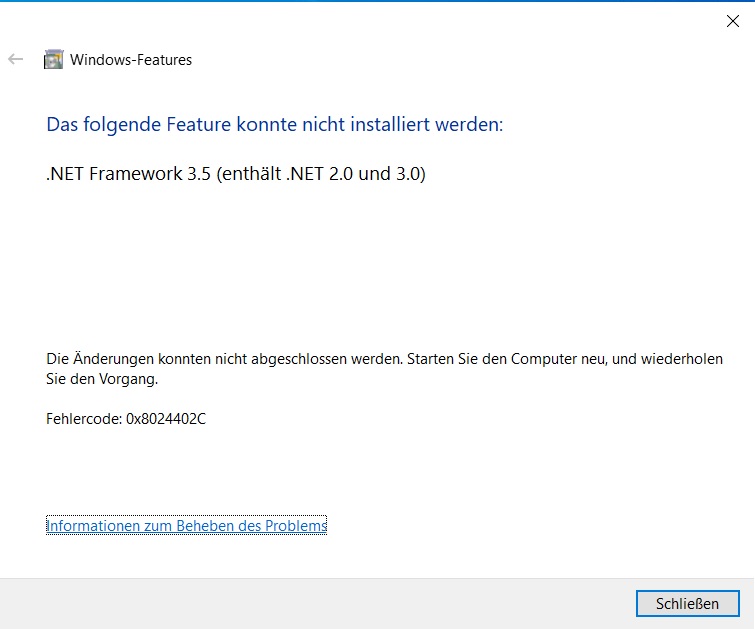
Task: Click the word 'Feature' in the blue heading
Action: 201,125
